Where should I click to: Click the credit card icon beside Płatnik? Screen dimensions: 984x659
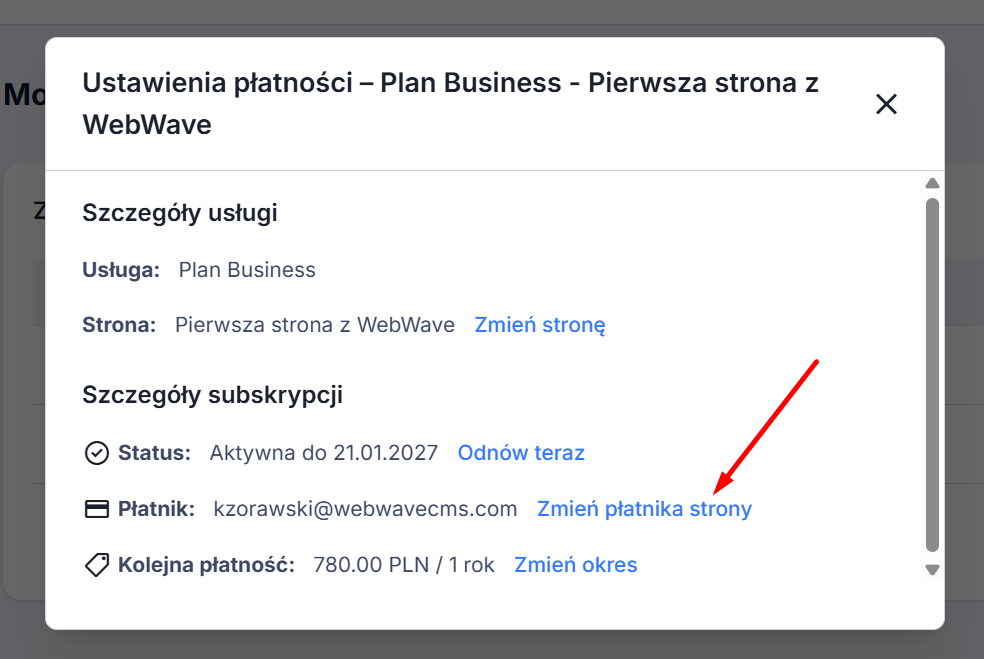tap(96, 509)
